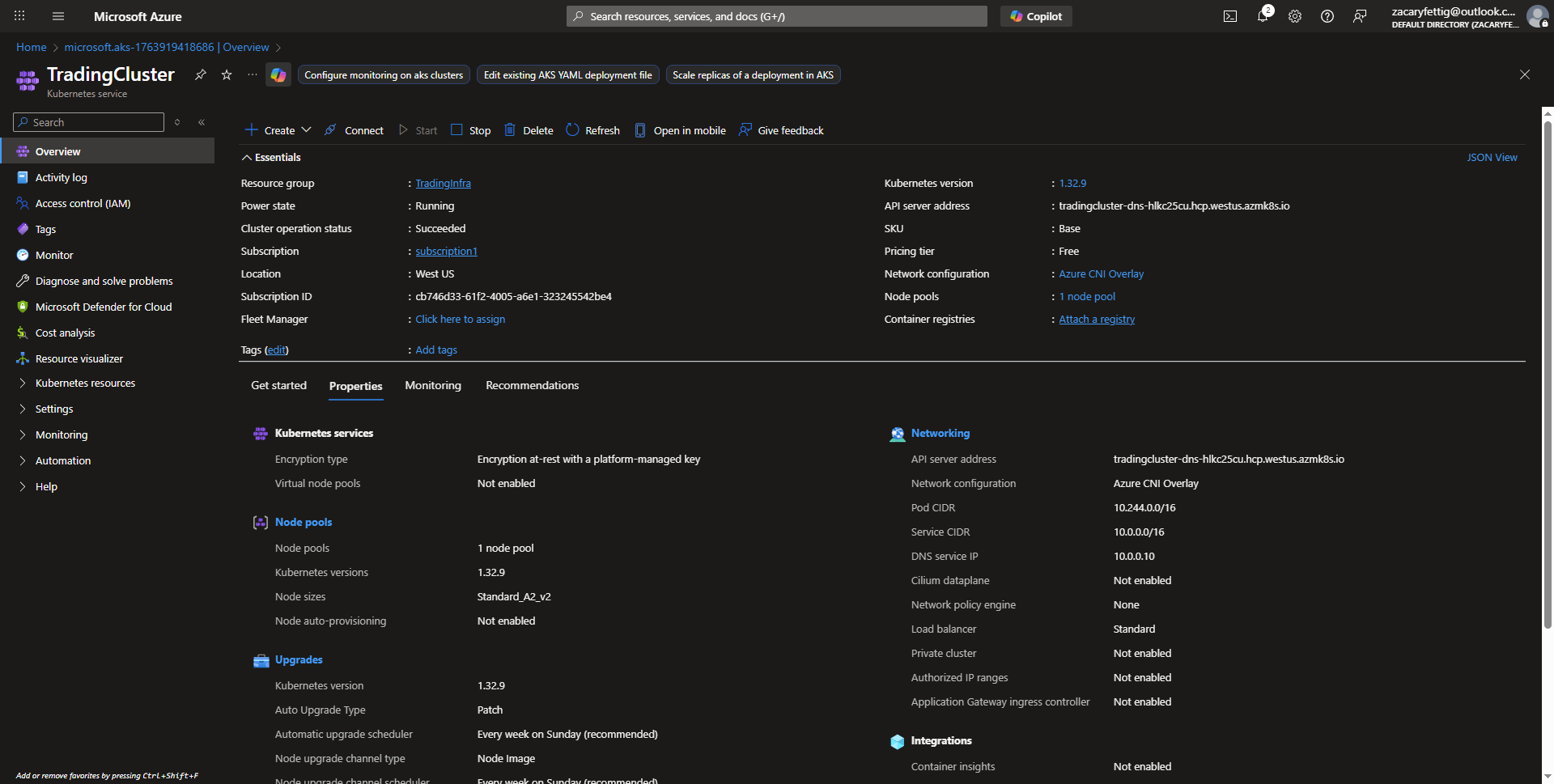The height and width of the screenshot is (784, 1554).
Task: Open the notifications bell
Action: pos(1262,16)
